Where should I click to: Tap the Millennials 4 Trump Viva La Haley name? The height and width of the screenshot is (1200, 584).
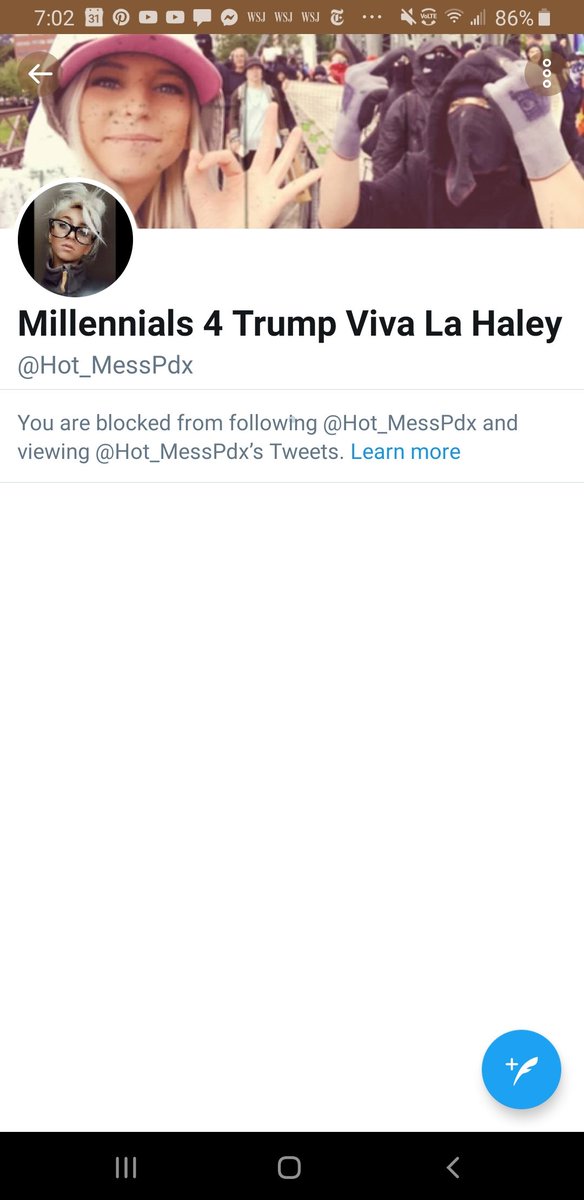pos(290,324)
